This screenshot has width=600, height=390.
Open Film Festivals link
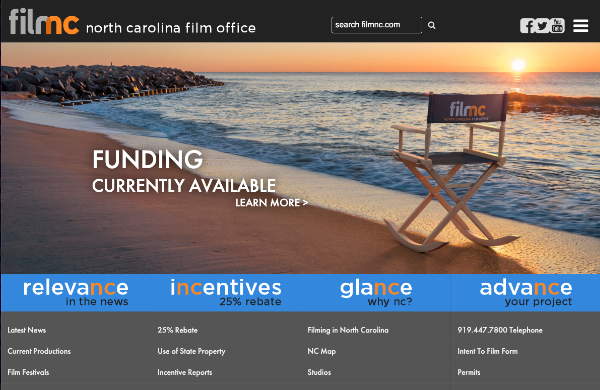point(28,372)
